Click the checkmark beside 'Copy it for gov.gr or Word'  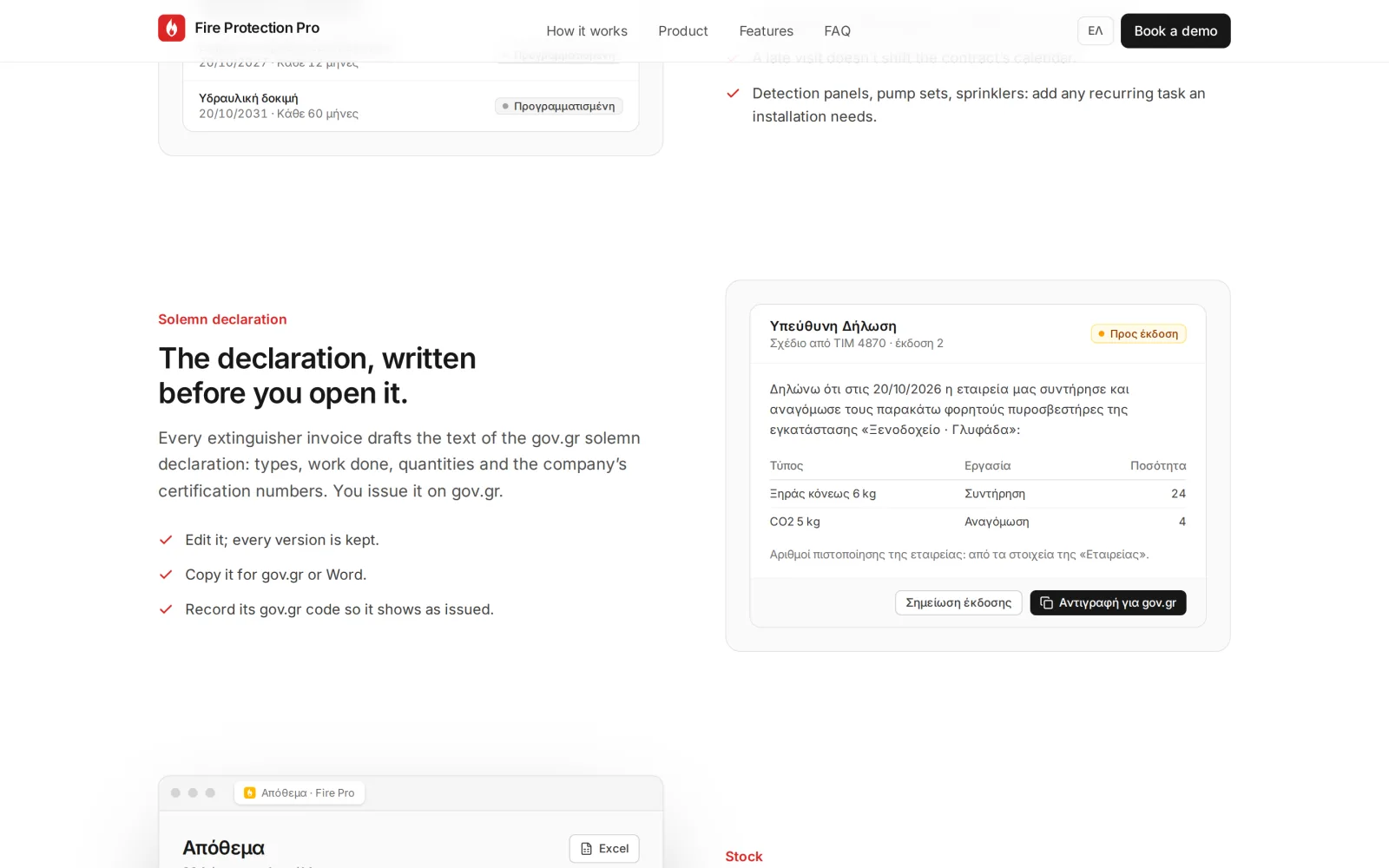(x=166, y=575)
